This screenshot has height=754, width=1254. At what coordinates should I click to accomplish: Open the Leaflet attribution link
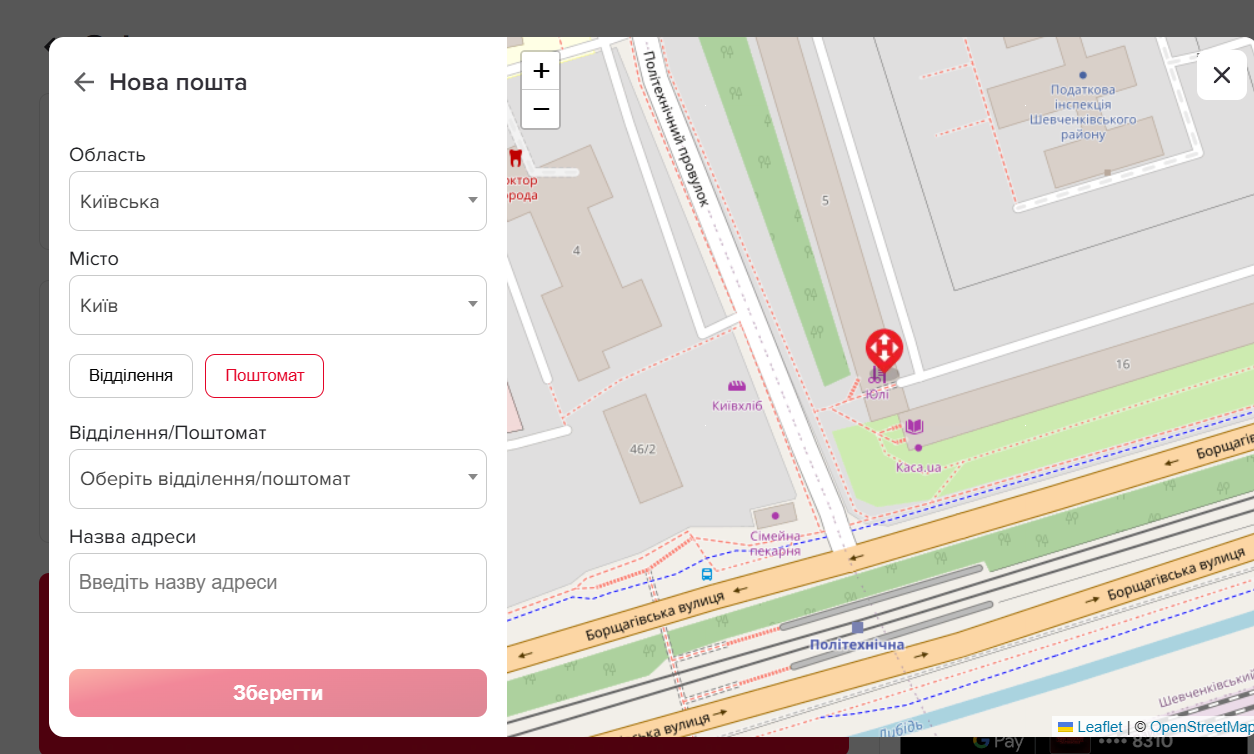[x=1099, y=727]
